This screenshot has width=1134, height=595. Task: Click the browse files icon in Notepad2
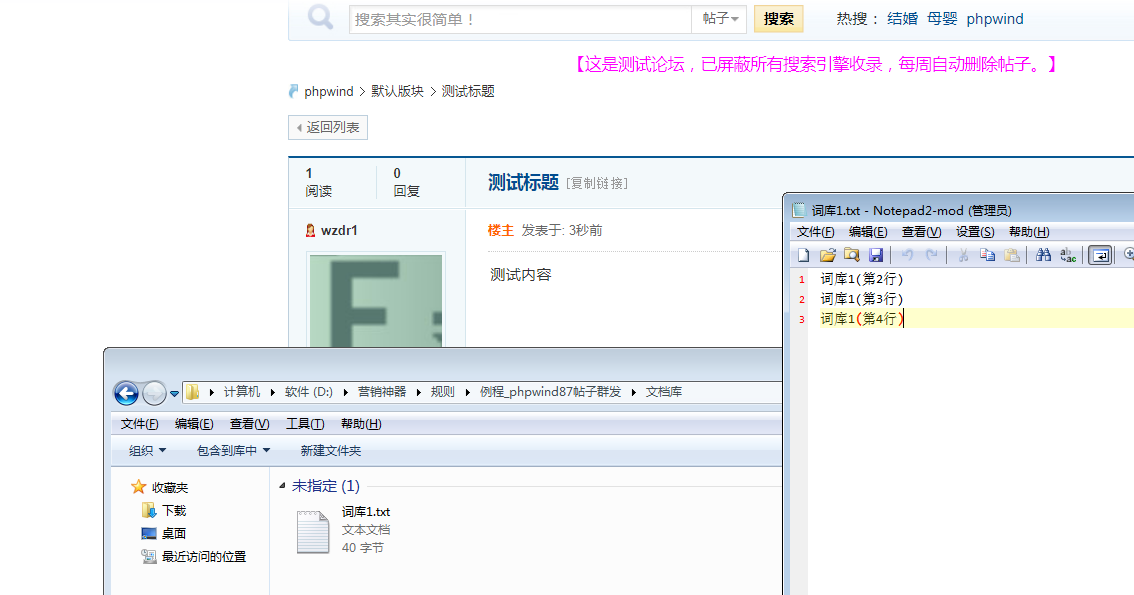tap(849, 255)
